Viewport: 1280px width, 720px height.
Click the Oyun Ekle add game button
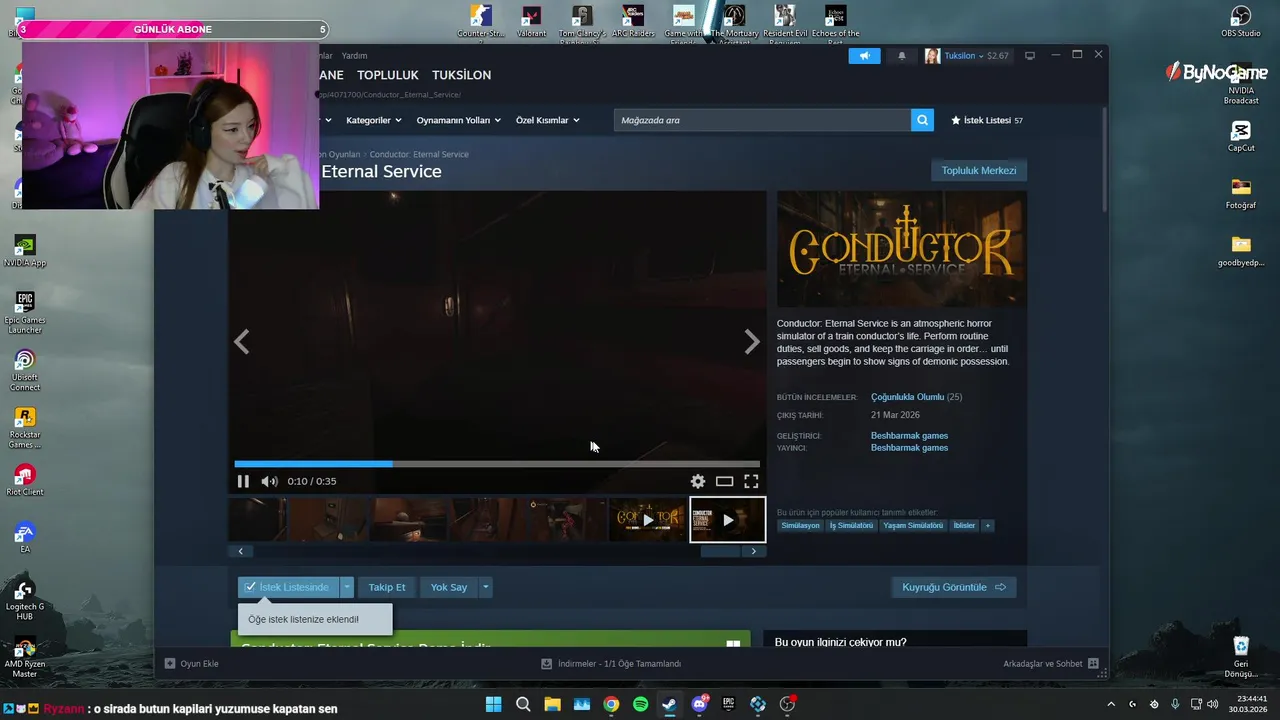pyautogui.click(x=192, y=664)
